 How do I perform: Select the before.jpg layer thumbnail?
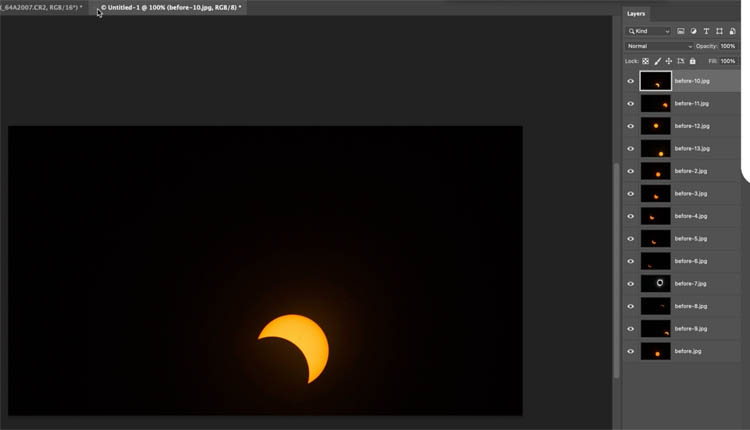pos(655,351)
